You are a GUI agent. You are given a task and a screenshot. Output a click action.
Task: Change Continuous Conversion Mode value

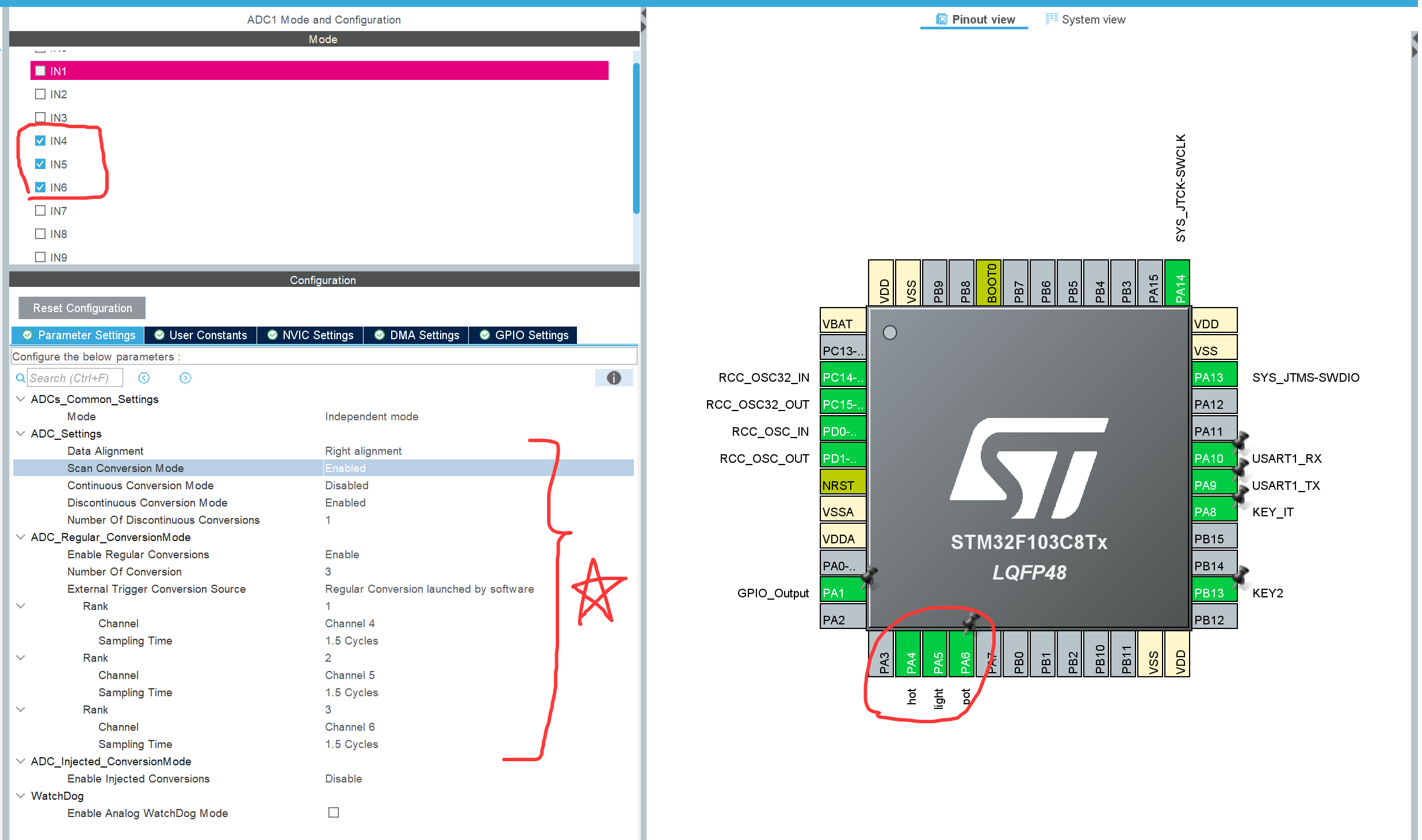point(347,485)
